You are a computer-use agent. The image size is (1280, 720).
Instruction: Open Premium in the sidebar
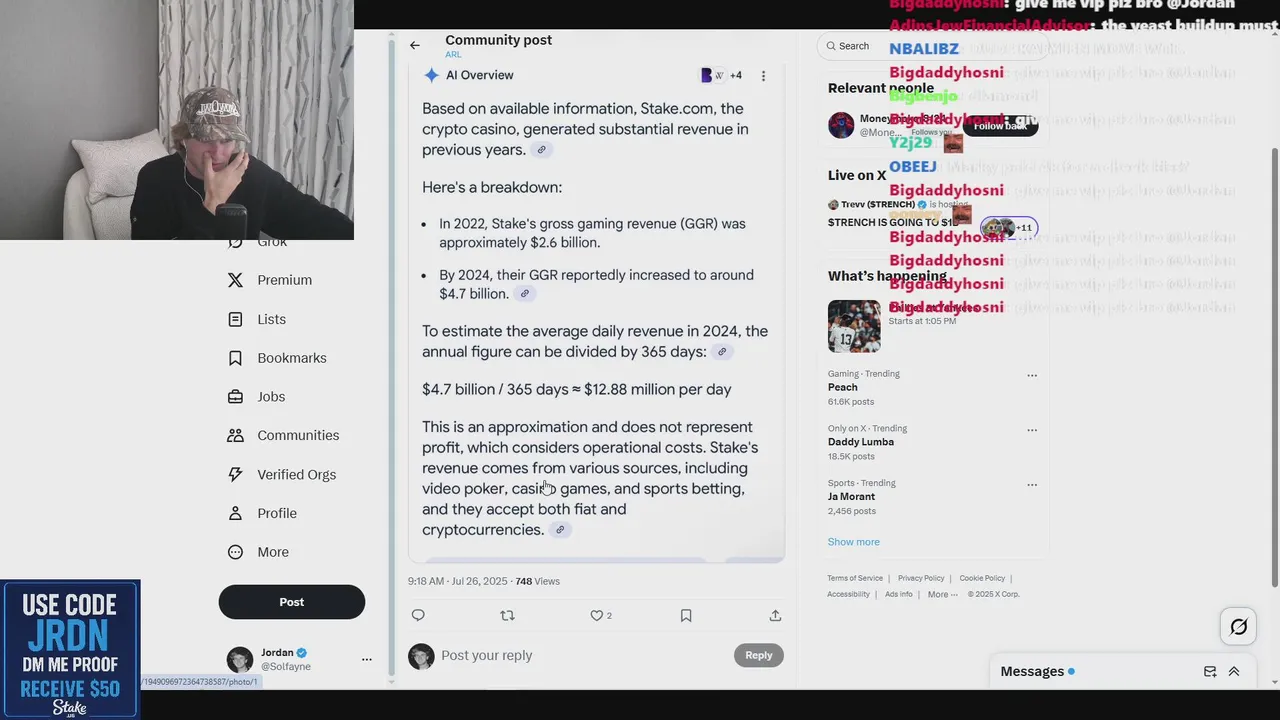pos(270,280)
